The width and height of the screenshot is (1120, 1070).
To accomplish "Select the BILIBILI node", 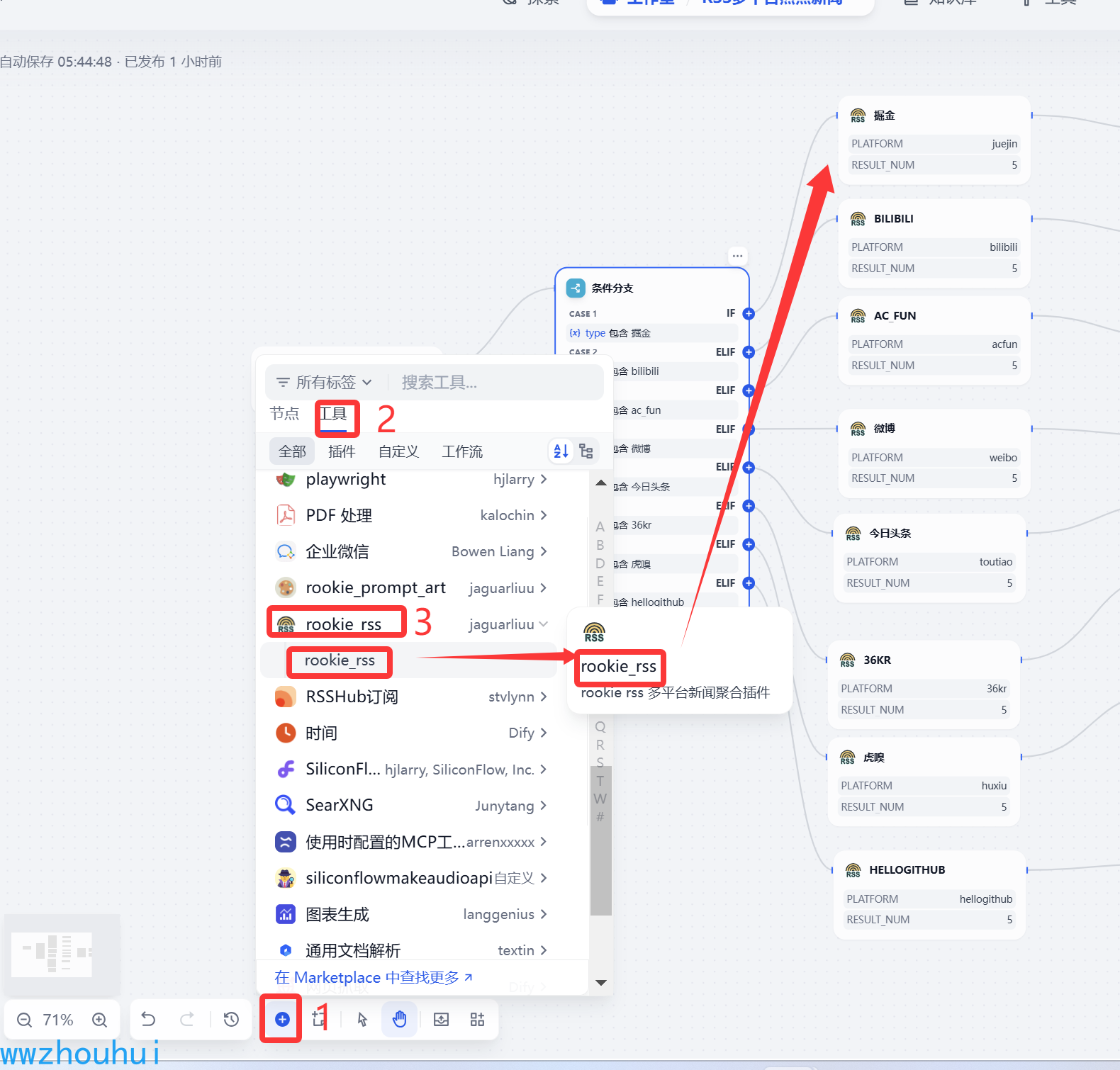I will pyautogui.click(x=934, y=243).
